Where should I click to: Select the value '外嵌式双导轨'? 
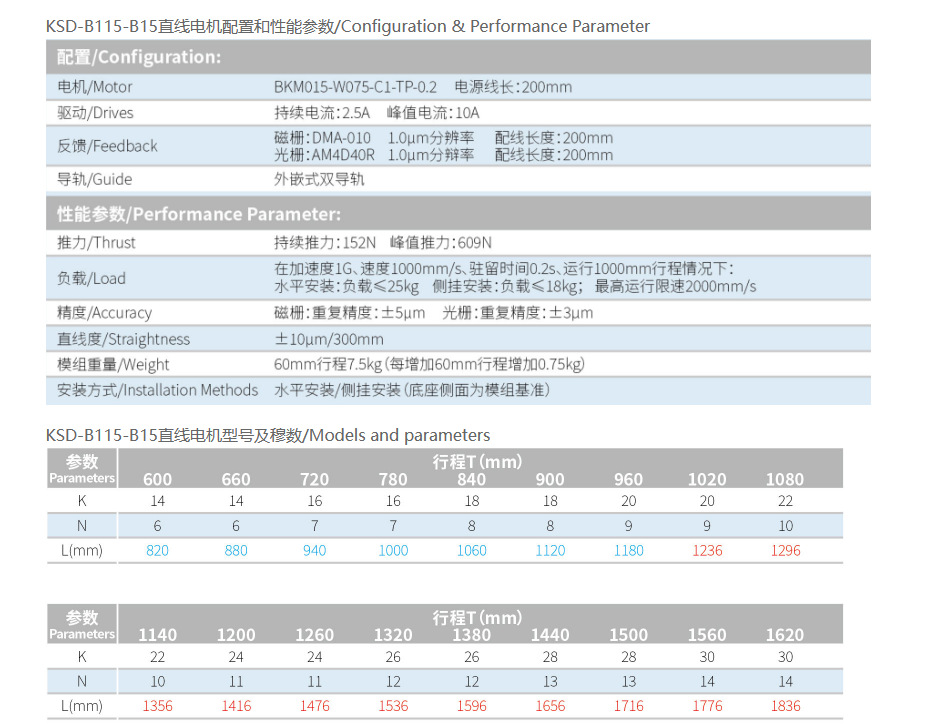point(319,179)
